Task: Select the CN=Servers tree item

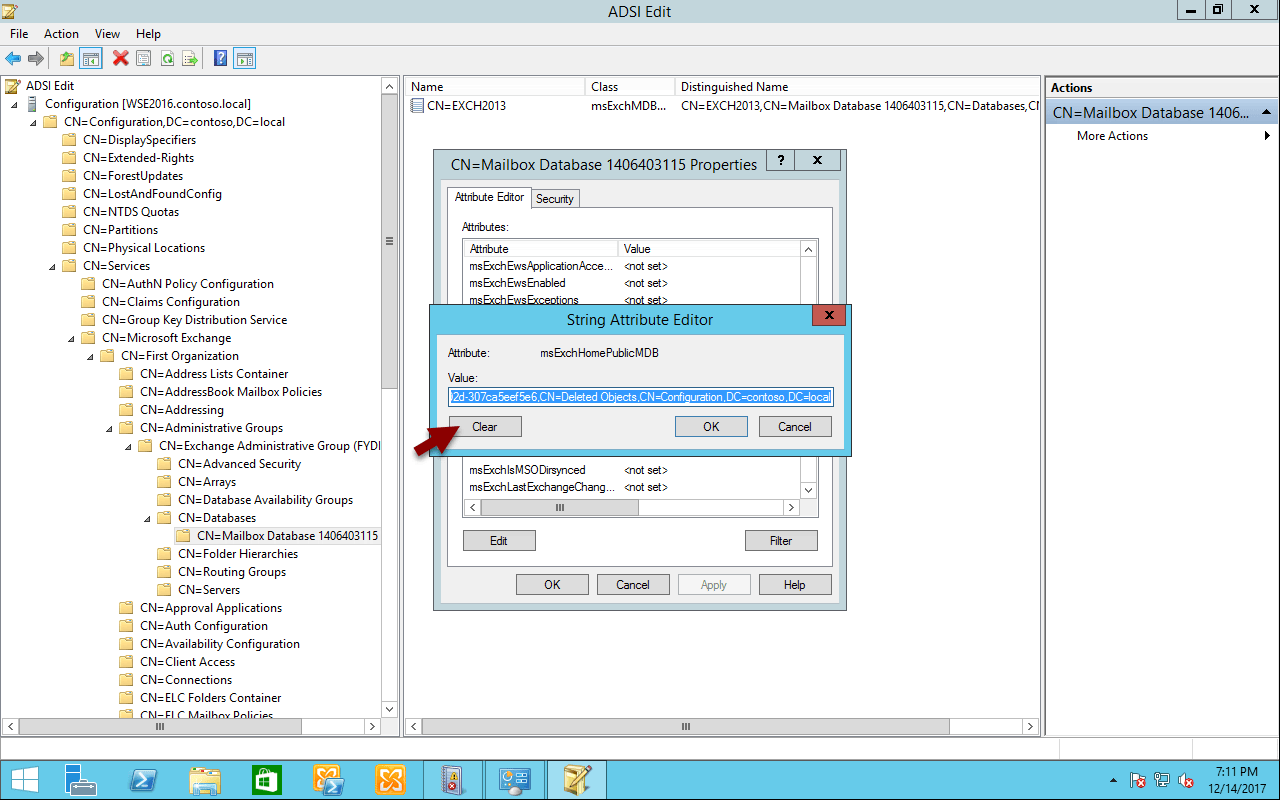Action: pos(209,590)
